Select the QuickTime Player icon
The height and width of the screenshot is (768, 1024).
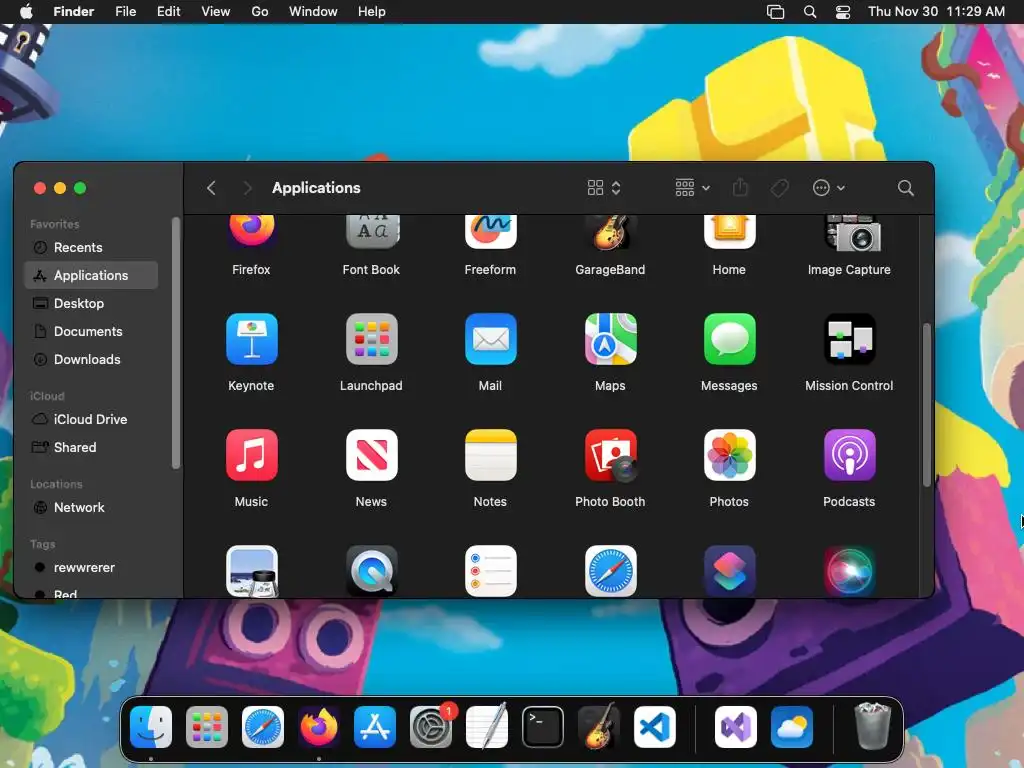tap(371, 571)
